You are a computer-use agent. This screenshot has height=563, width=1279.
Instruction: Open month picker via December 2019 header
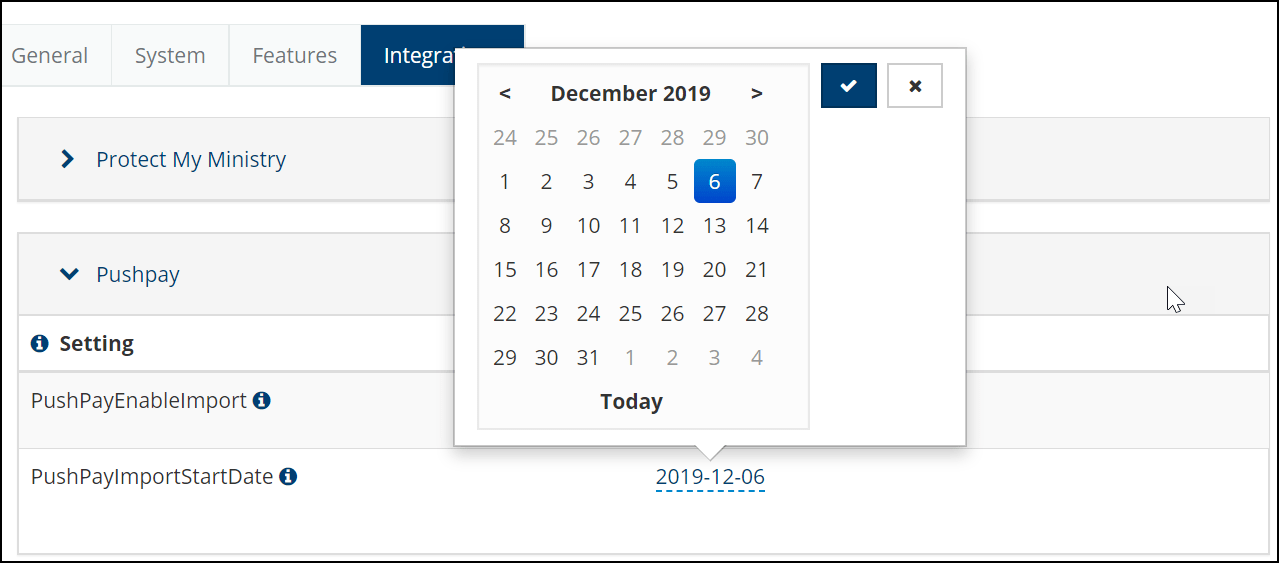click(631, 94)
